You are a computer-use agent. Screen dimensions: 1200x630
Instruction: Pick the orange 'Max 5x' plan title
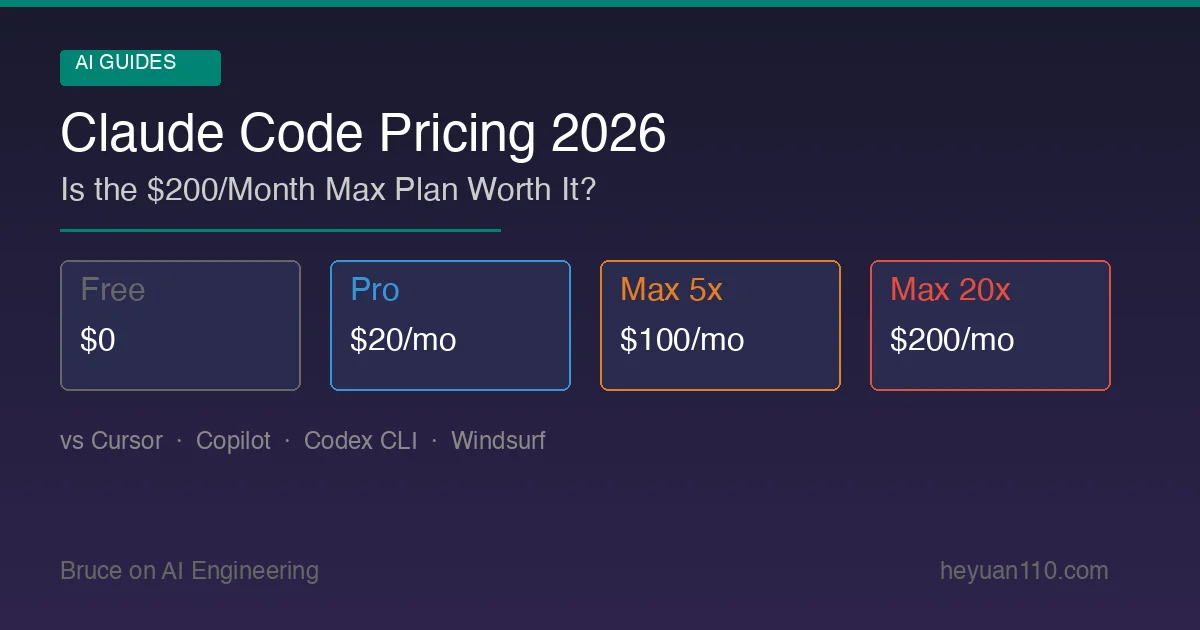(x=671, y=290)
